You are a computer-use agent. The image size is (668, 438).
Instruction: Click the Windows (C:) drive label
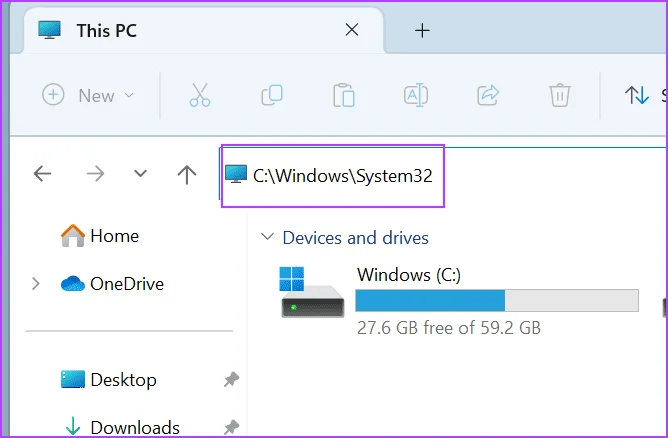pyautogui.click(x=409, y=275)
